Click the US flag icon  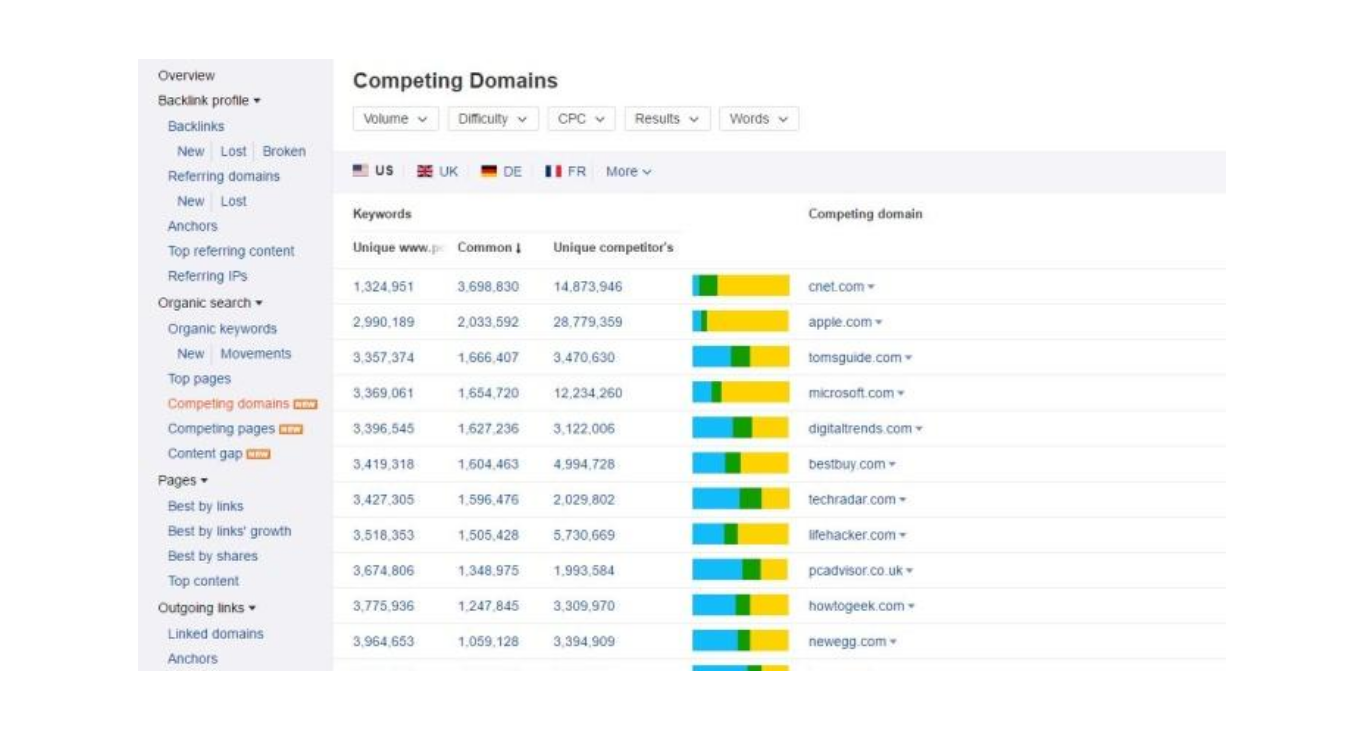click(361, 171)
